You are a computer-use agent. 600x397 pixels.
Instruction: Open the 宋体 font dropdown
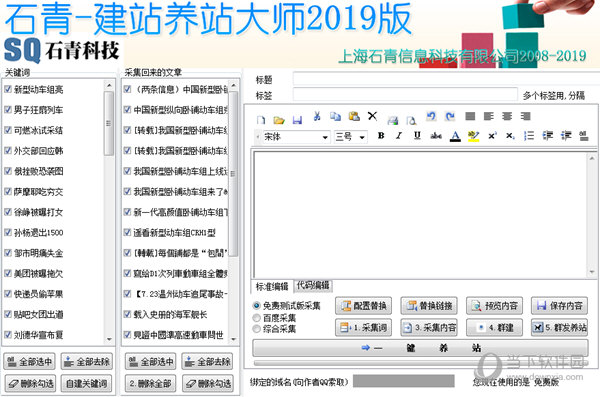325,137
